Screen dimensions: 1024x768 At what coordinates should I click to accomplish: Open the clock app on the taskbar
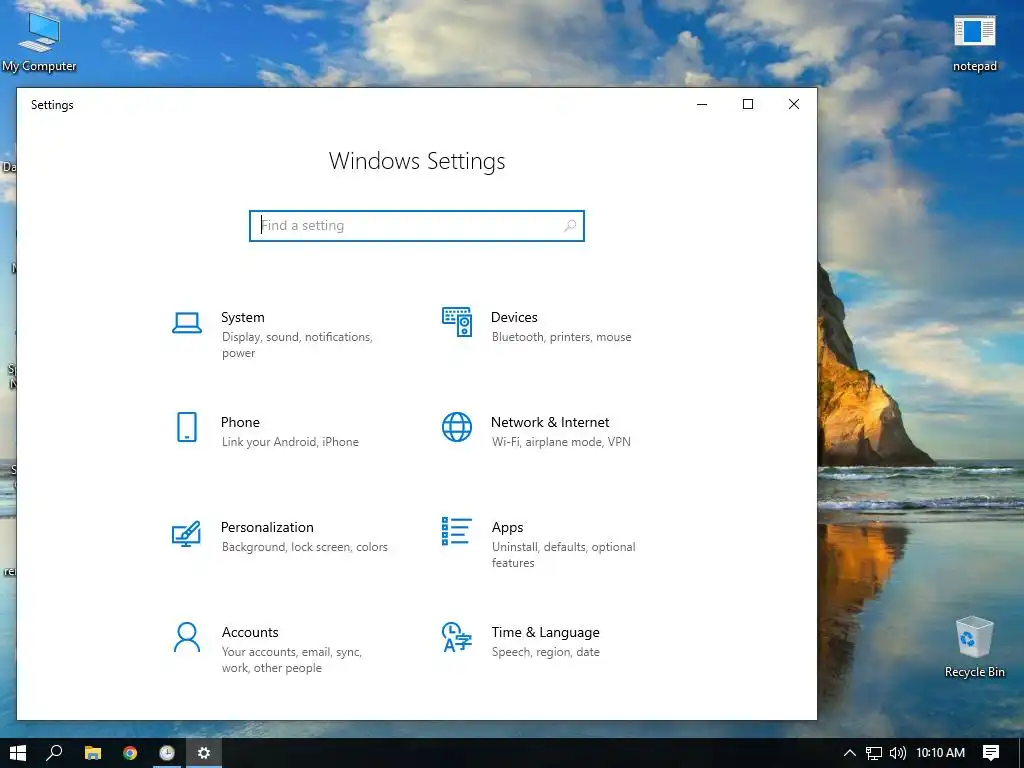pos(167,753)
